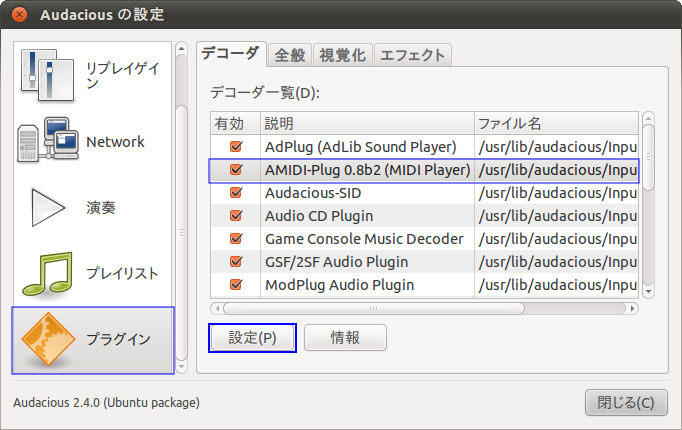Click the デコーダ一覧(D): label
The height and width of the screenshot is (430, 682).
tap(265, 93)
